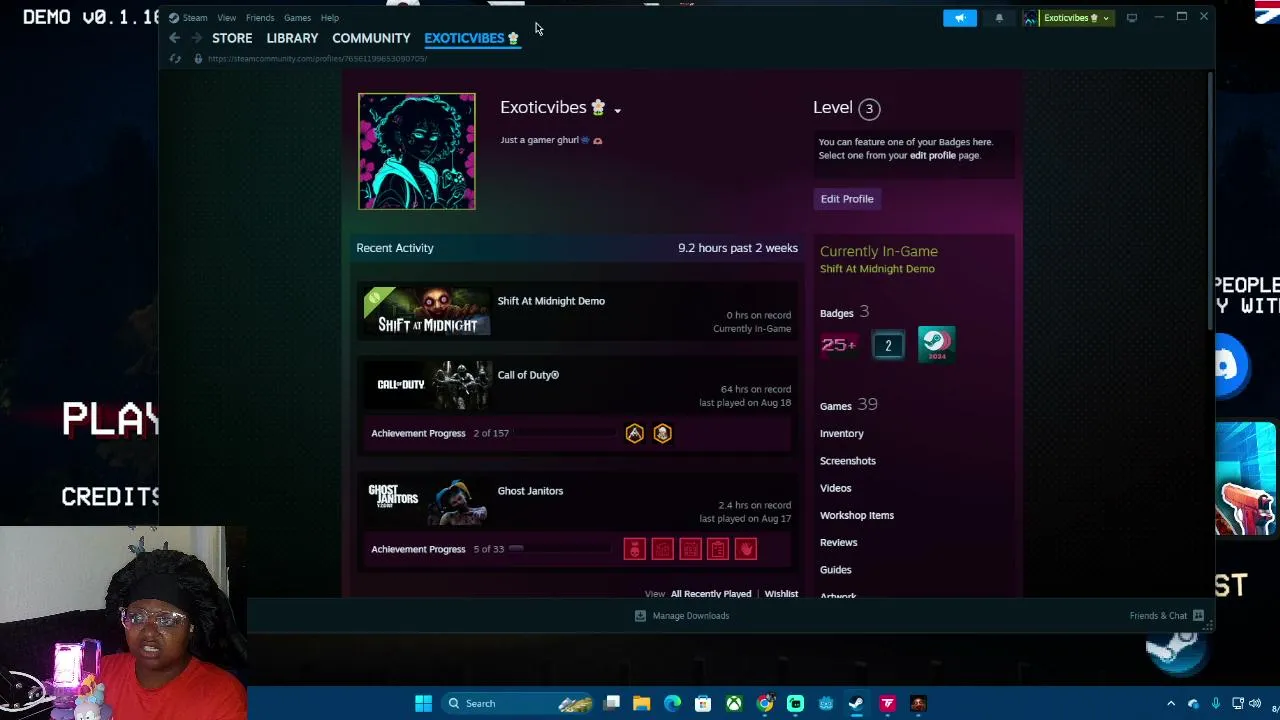Open the Wishlist link
This screenshot has height=720, width=1280.
pos(781,594)
